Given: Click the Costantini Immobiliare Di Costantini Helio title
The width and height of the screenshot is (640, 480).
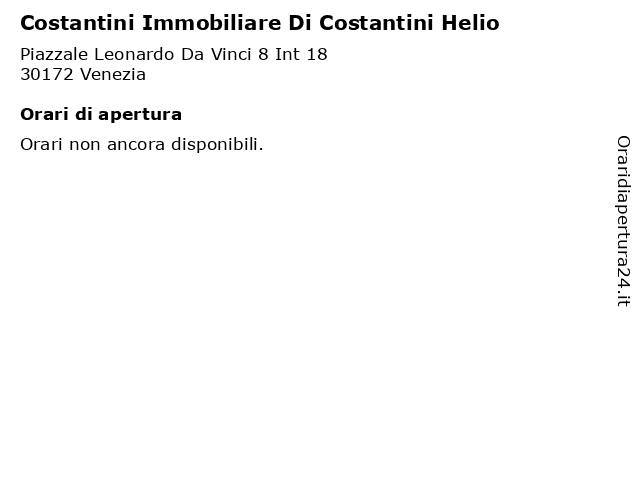Looking at the screenshot, I should click(260, 23).
